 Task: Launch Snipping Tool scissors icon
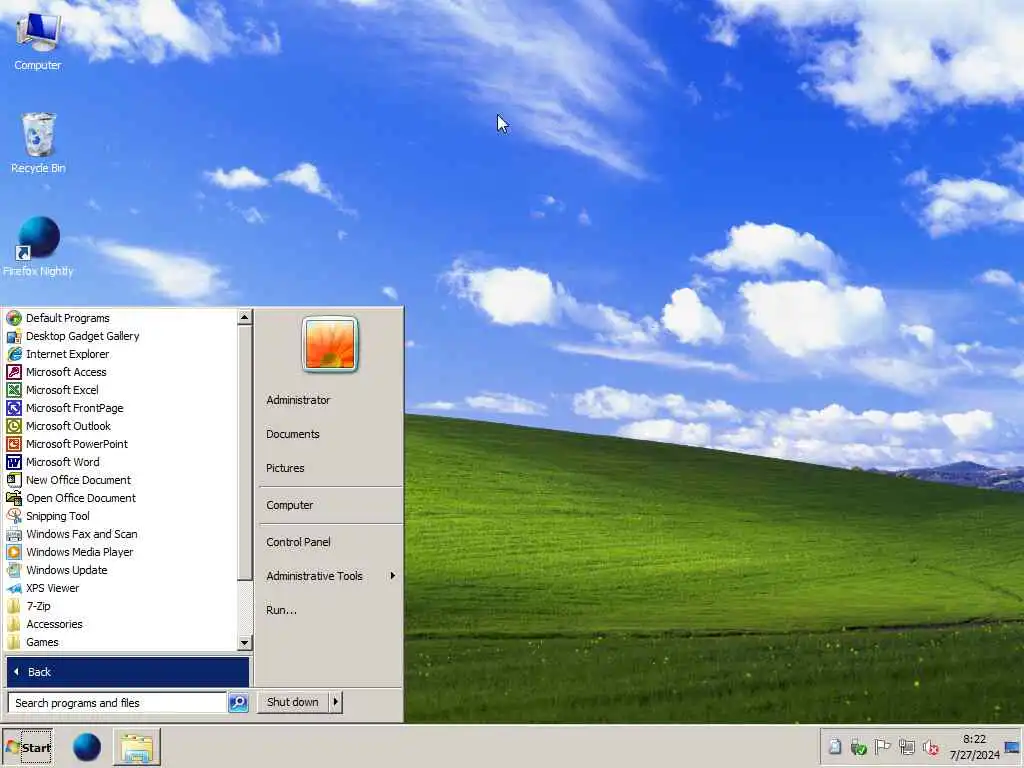point(14,516)
